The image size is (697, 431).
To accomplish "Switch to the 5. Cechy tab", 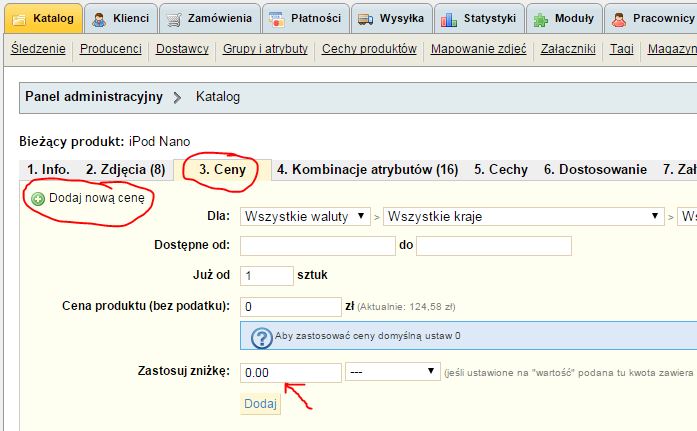I will (x=501, y=169).
